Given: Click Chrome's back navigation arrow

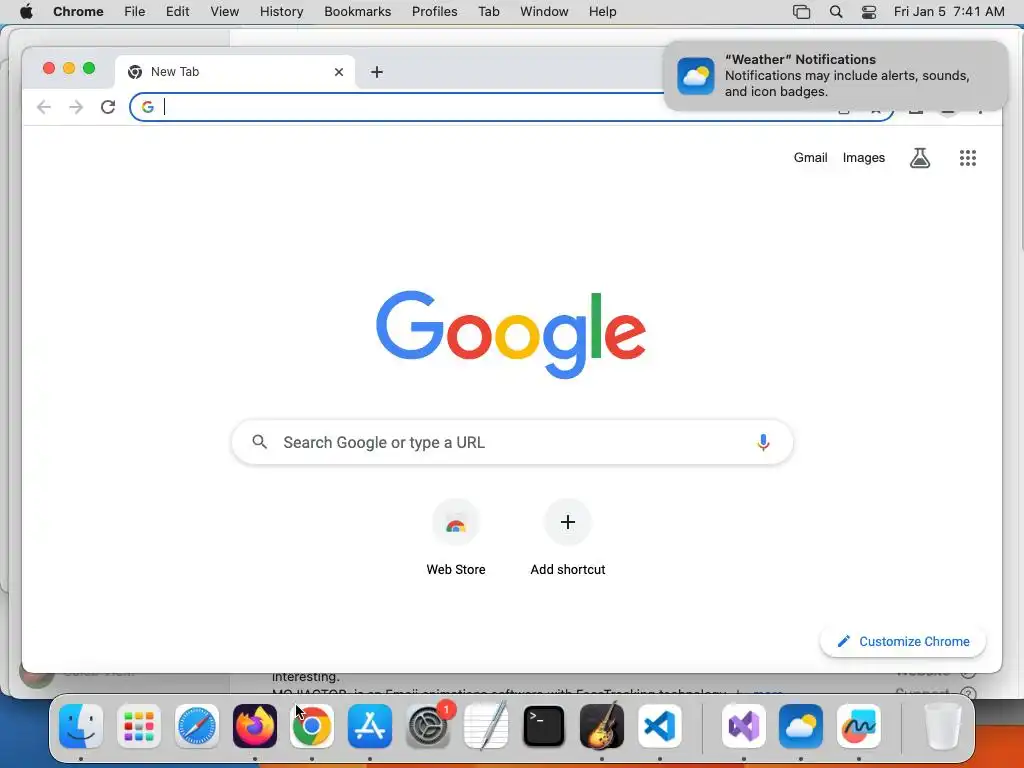Looking at the screenshot, I should pyautogui.click(x=44, y=107).
